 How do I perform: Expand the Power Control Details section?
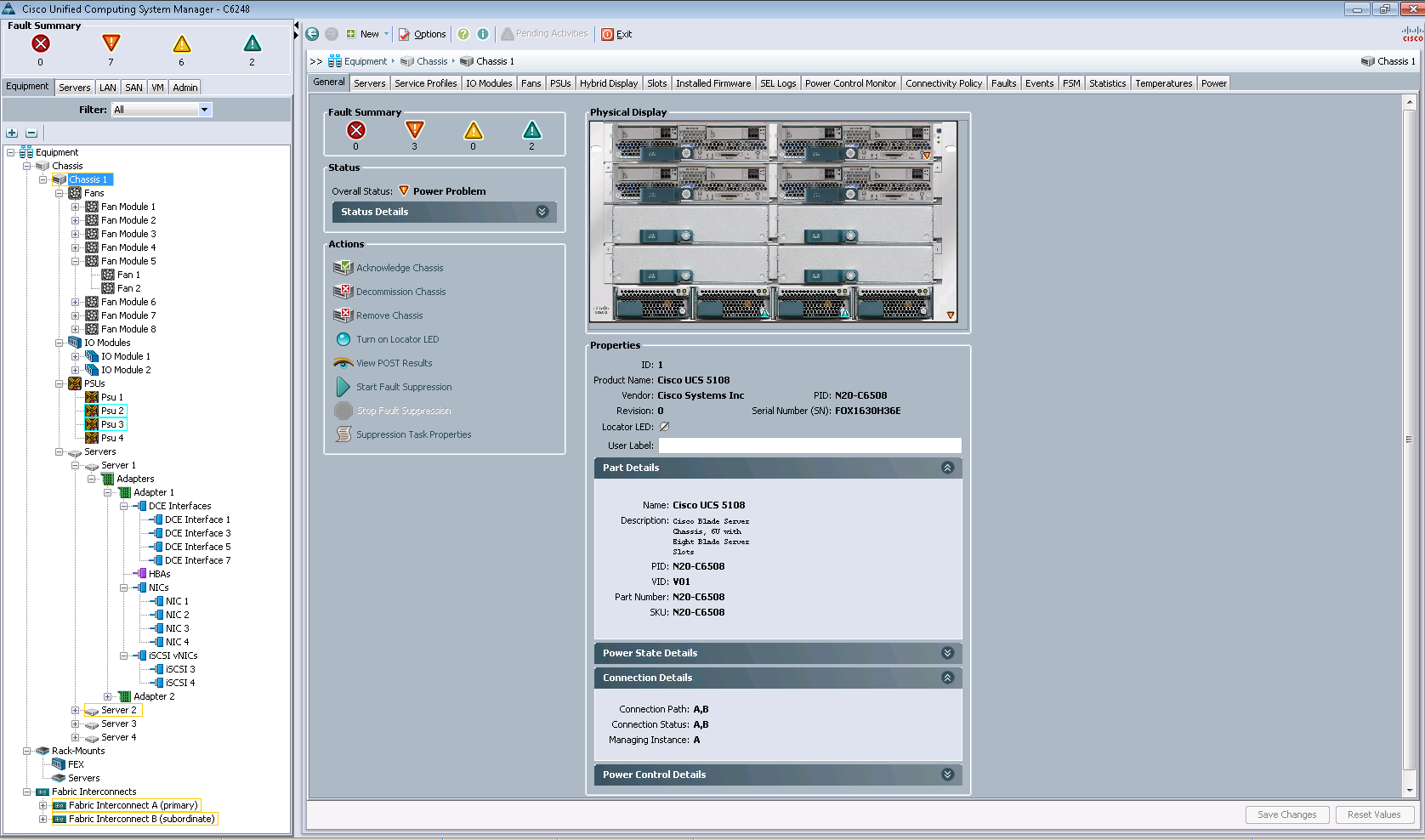[947, 775]
